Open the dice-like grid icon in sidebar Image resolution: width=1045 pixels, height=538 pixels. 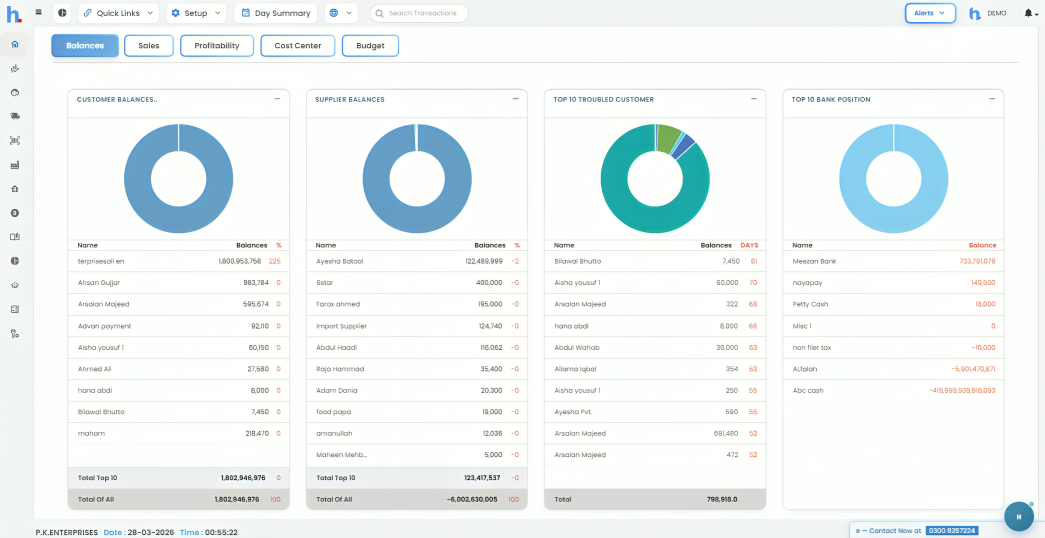coord(15,309)
